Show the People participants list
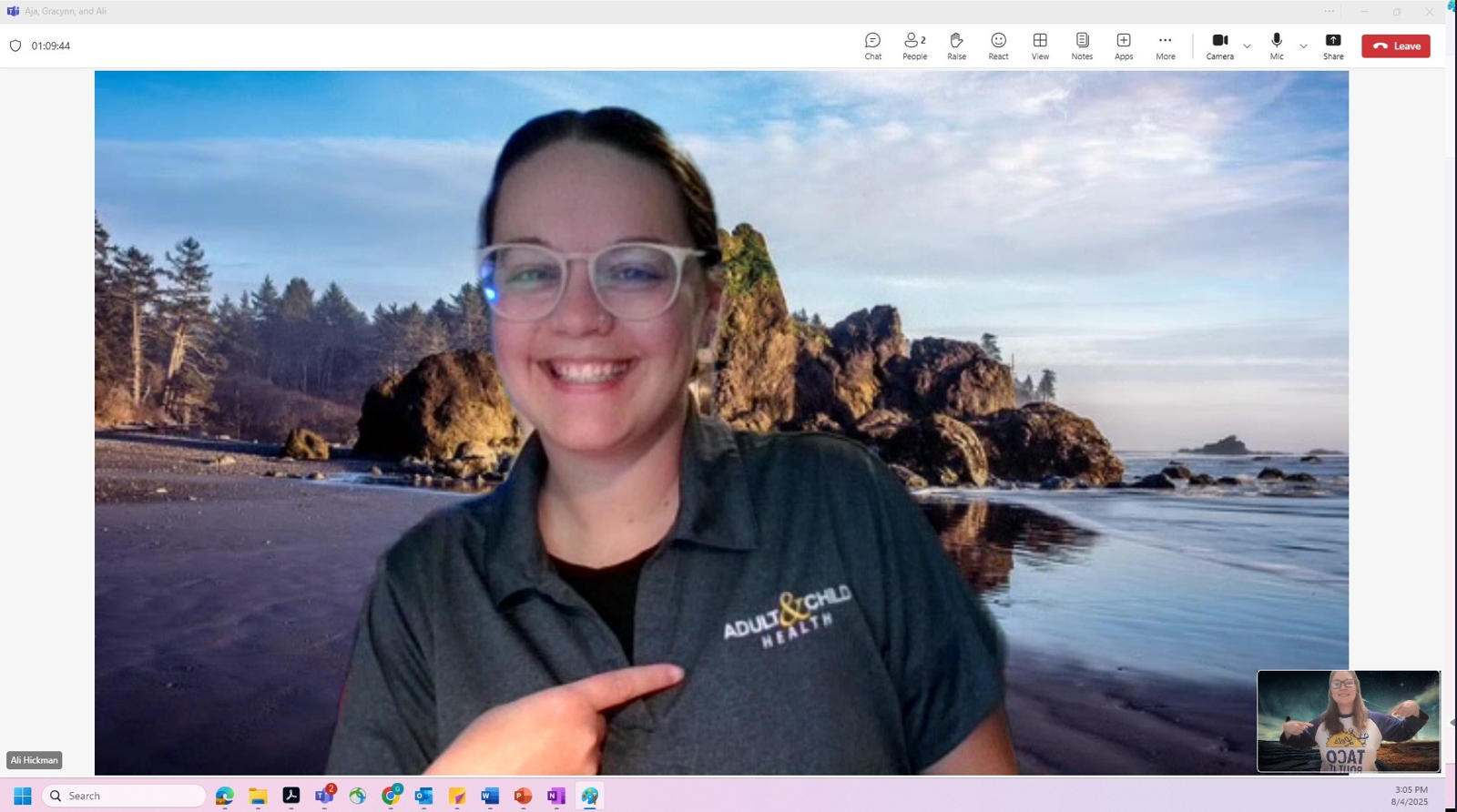1457x812 pixels. 914,46
